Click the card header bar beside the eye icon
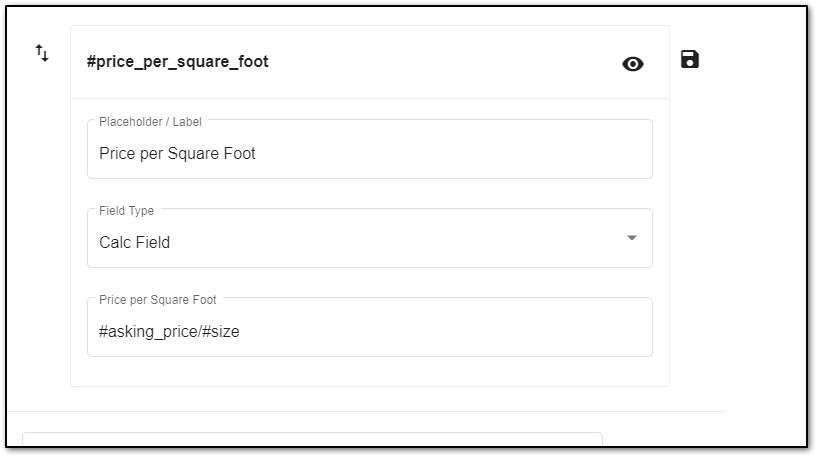Viewport: 817px width, 457px height. click(443, 62)
